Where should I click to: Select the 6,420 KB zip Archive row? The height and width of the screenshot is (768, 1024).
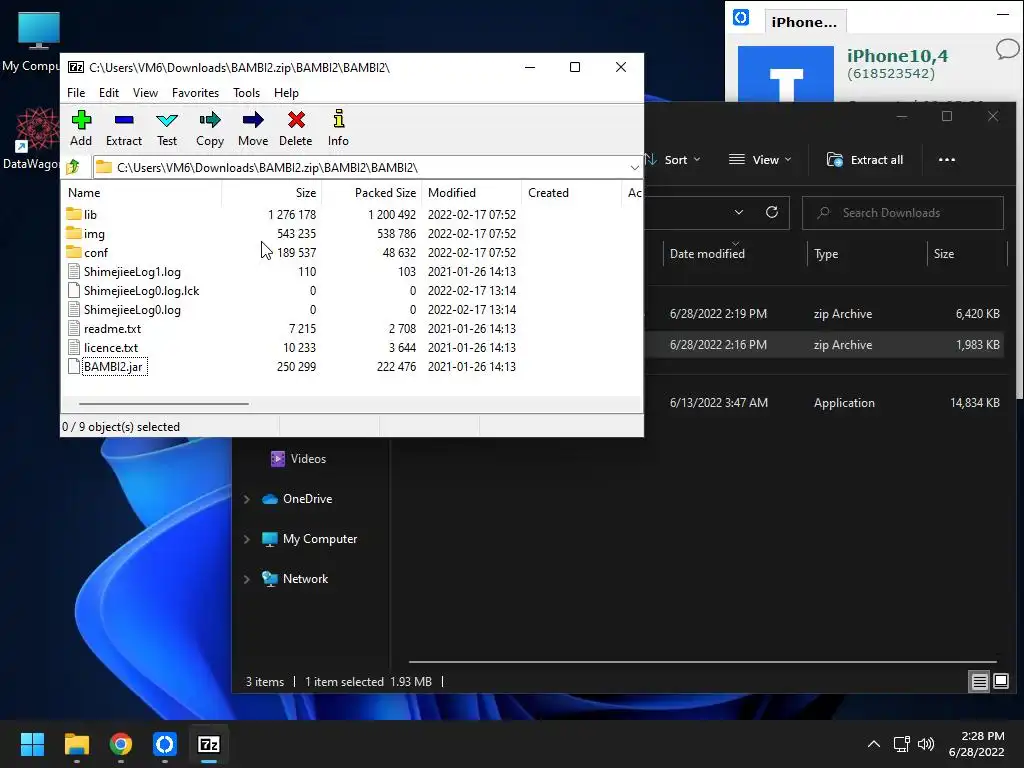pos(824,313)
